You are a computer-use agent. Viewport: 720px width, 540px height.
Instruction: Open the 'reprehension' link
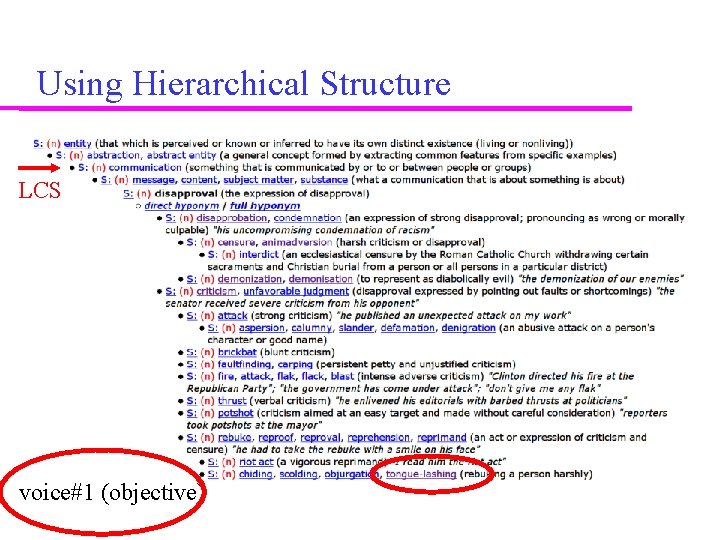(x=378, y=437)
